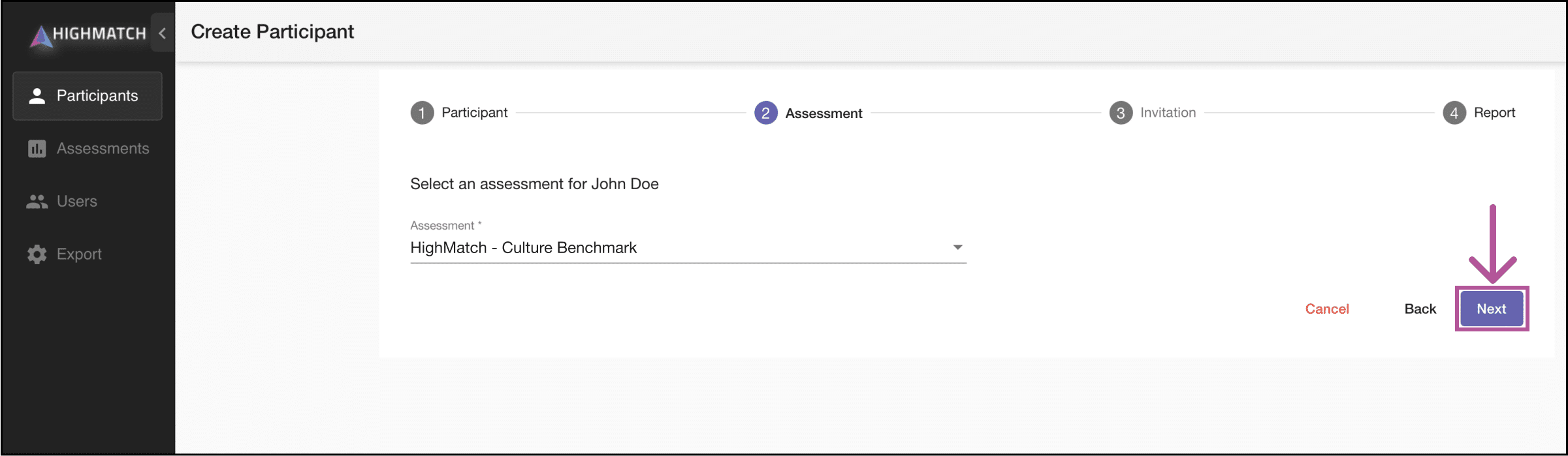Jump to the Assessment step label

coord(824,114)
